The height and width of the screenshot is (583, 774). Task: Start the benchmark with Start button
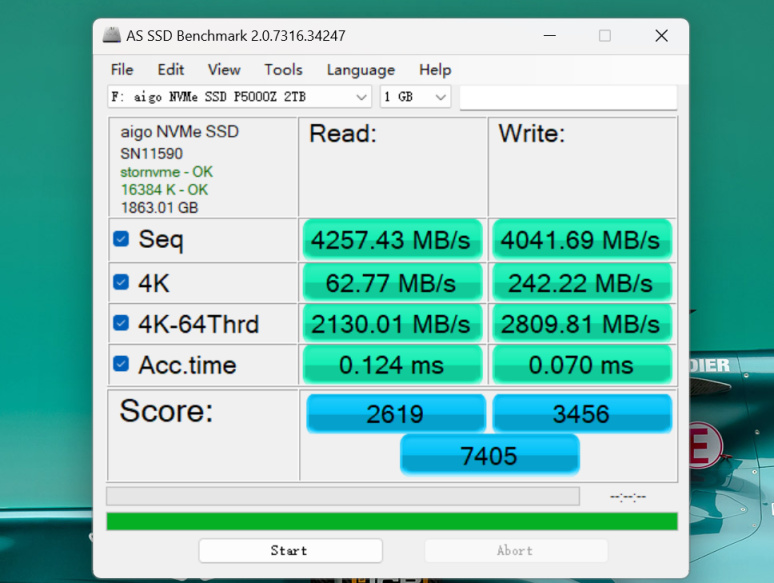[290, 550]
